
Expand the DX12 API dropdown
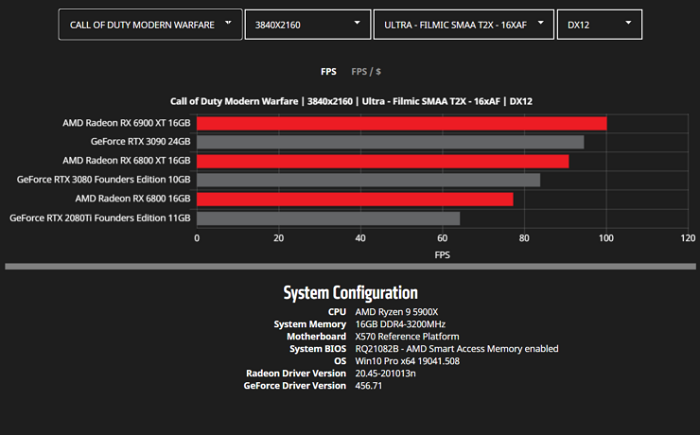(x=599, y=24)
